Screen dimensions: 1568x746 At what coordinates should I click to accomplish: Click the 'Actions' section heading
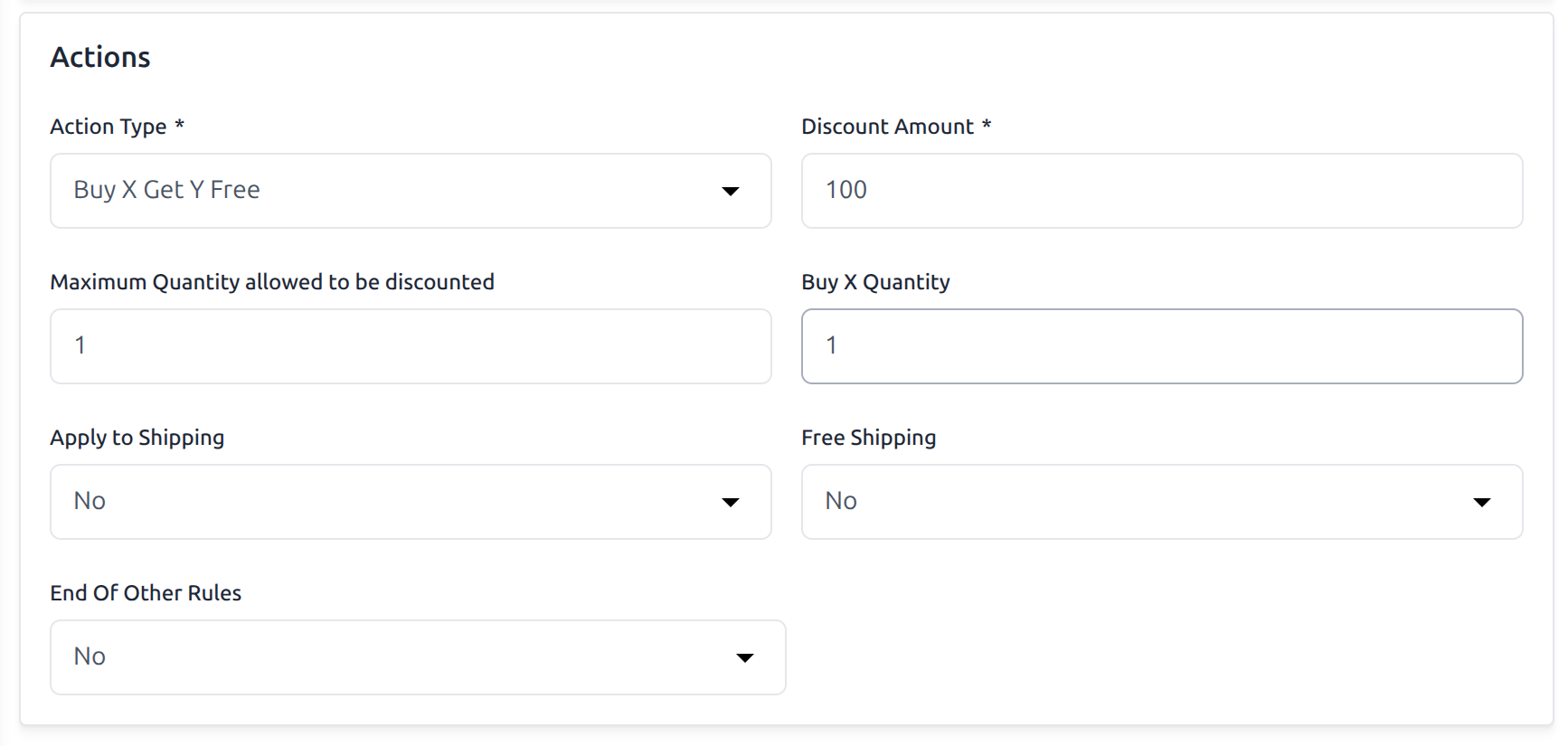point(100,57)
